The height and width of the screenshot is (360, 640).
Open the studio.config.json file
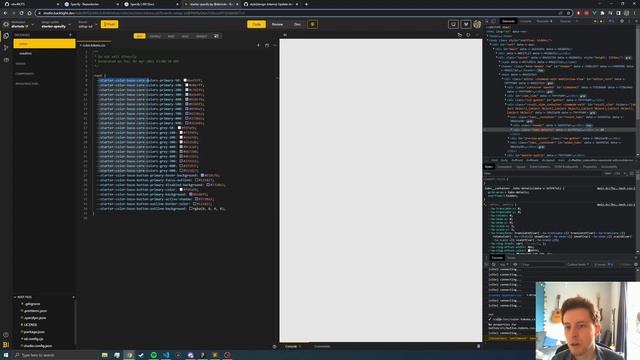tap(37, 346)
